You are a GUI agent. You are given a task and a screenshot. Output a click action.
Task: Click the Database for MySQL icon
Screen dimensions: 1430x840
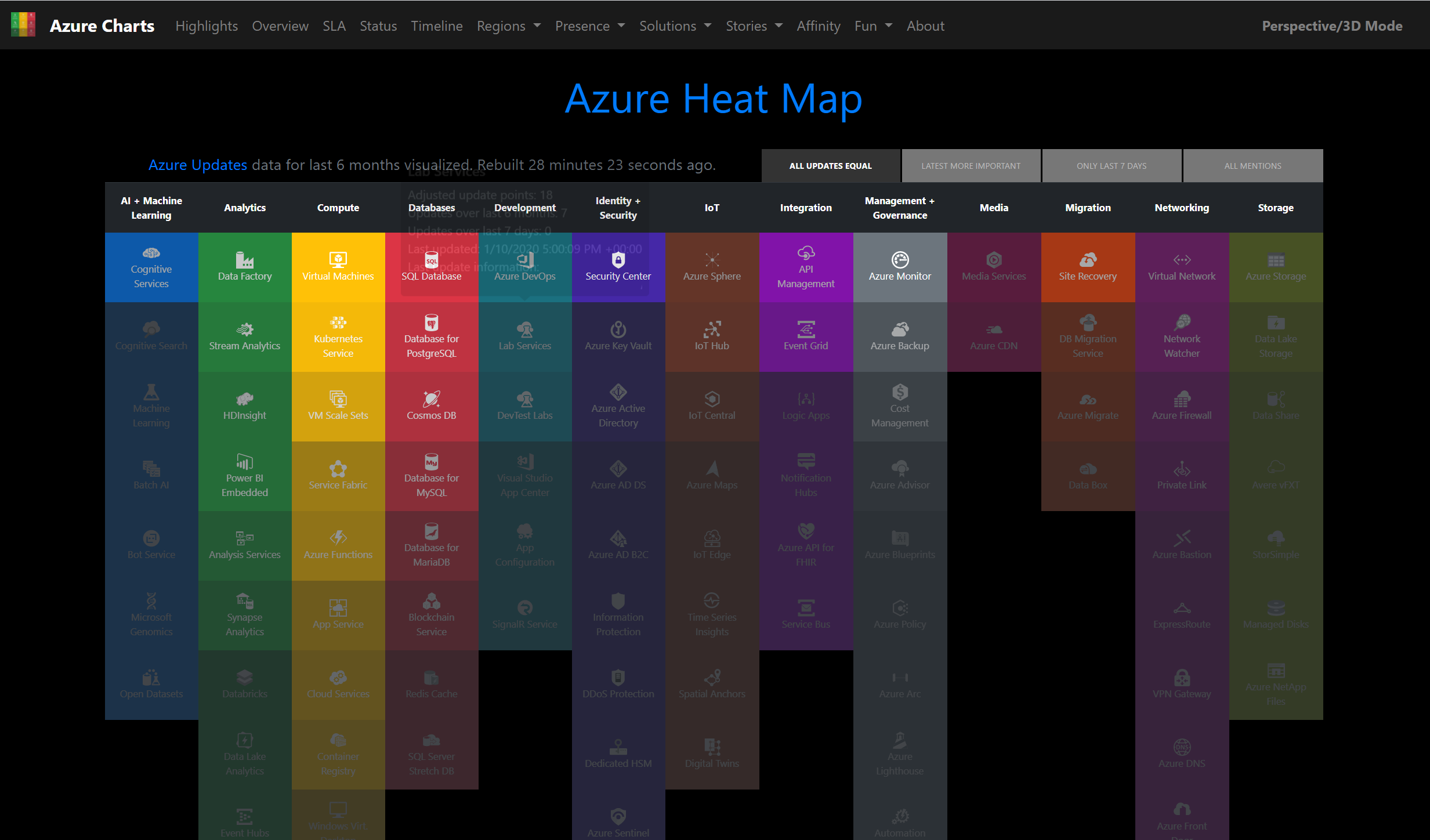point(432,461)
